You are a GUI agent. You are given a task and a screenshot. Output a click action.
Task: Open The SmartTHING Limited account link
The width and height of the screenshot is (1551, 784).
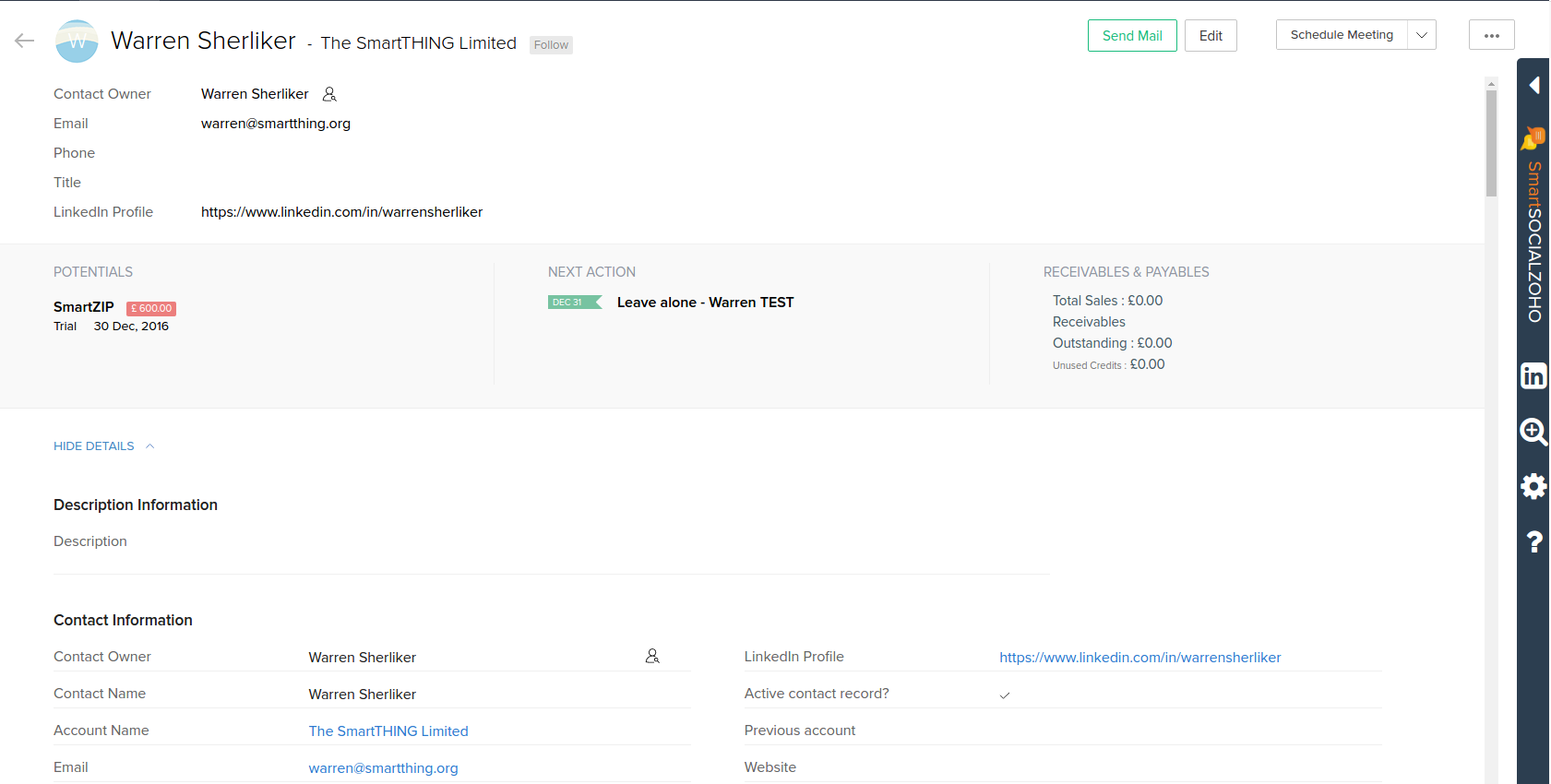point(388,731)
